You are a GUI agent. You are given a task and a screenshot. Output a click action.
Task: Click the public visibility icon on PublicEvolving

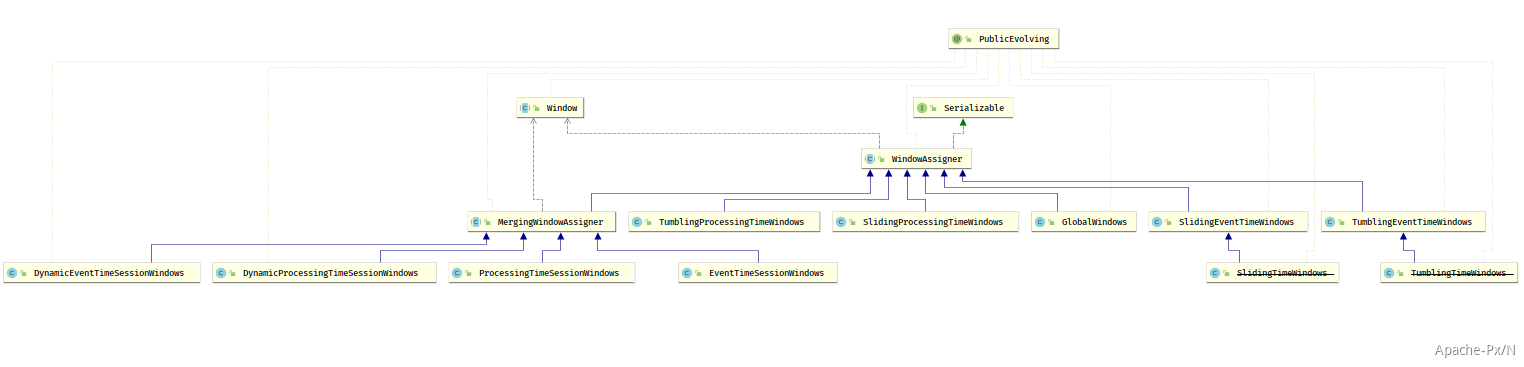point(969,39)
